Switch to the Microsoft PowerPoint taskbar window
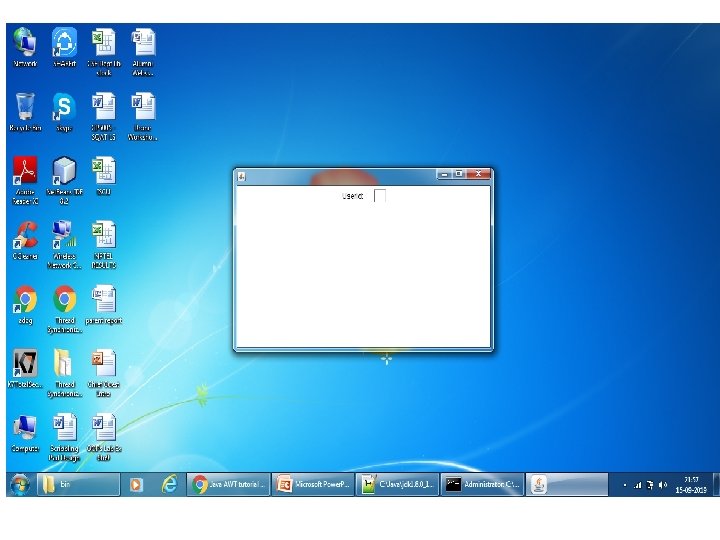720x540 pixels. (313, 484)
